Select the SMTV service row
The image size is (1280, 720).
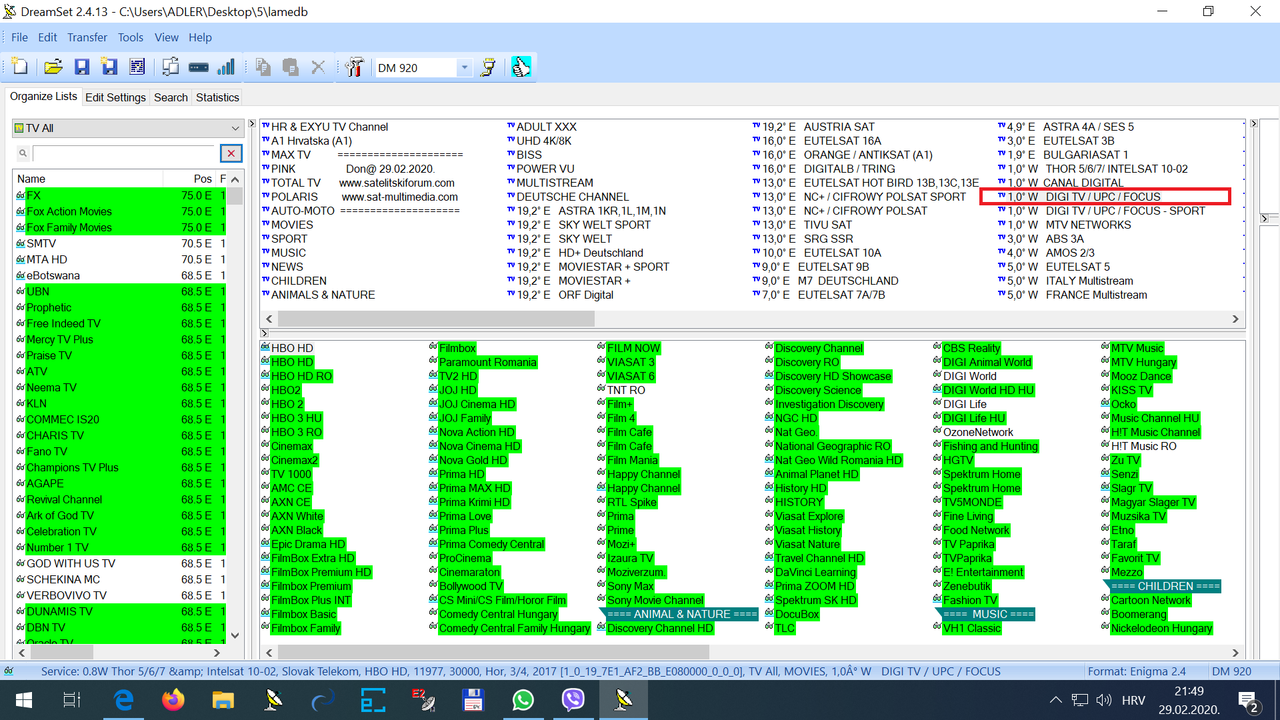tap(119, 244)
